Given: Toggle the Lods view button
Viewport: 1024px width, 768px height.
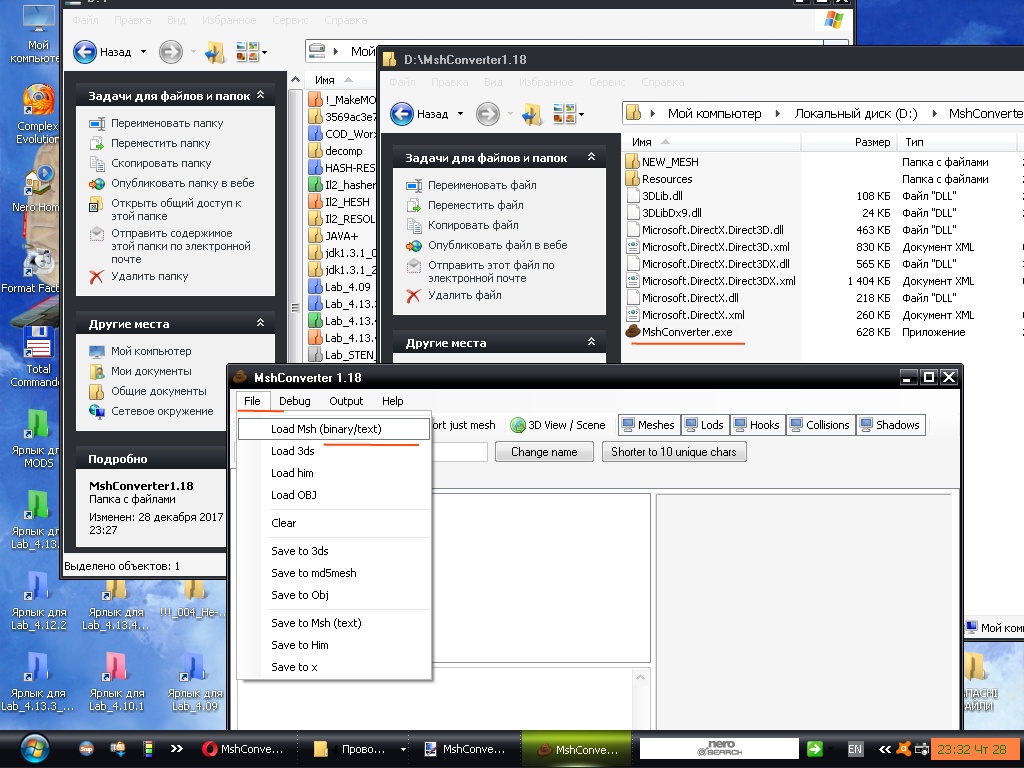Looking at the screenshot, I should (704, 425).
